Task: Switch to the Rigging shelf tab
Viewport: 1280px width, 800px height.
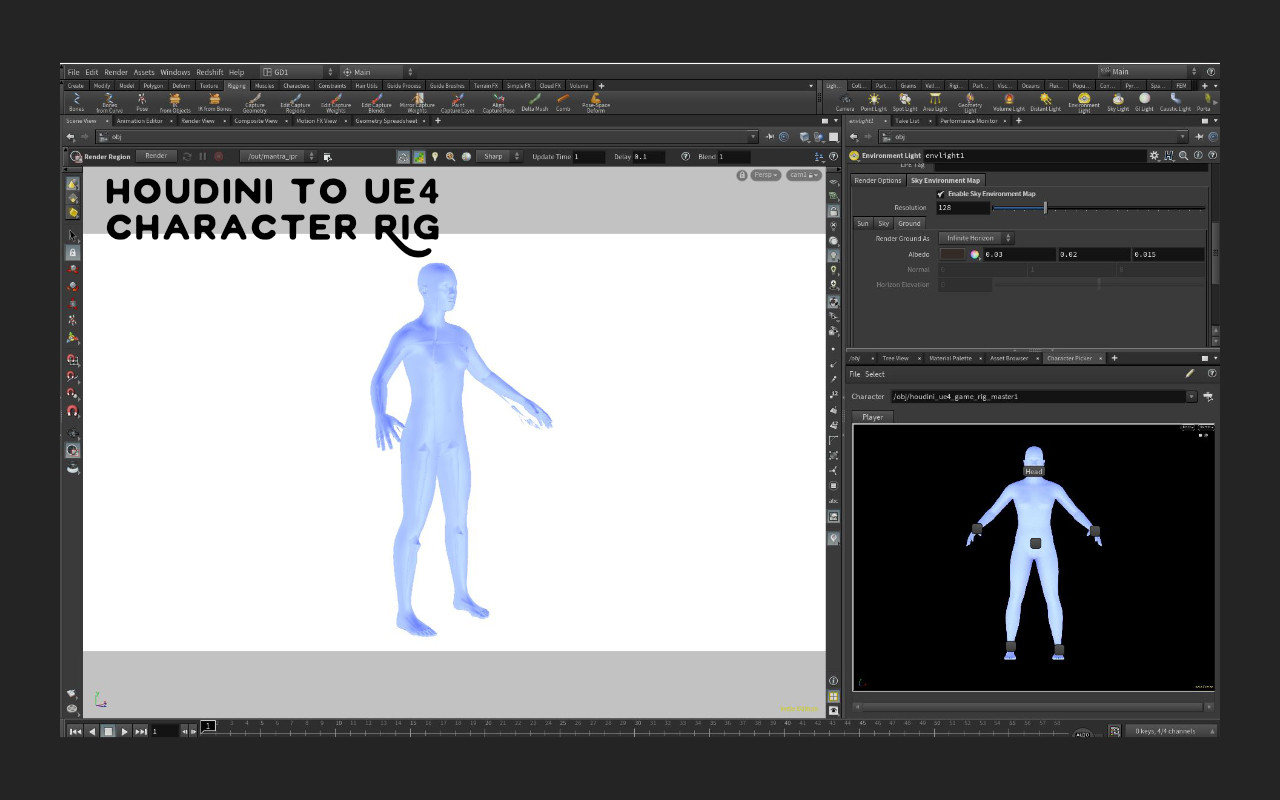Action: click(236, 86)
